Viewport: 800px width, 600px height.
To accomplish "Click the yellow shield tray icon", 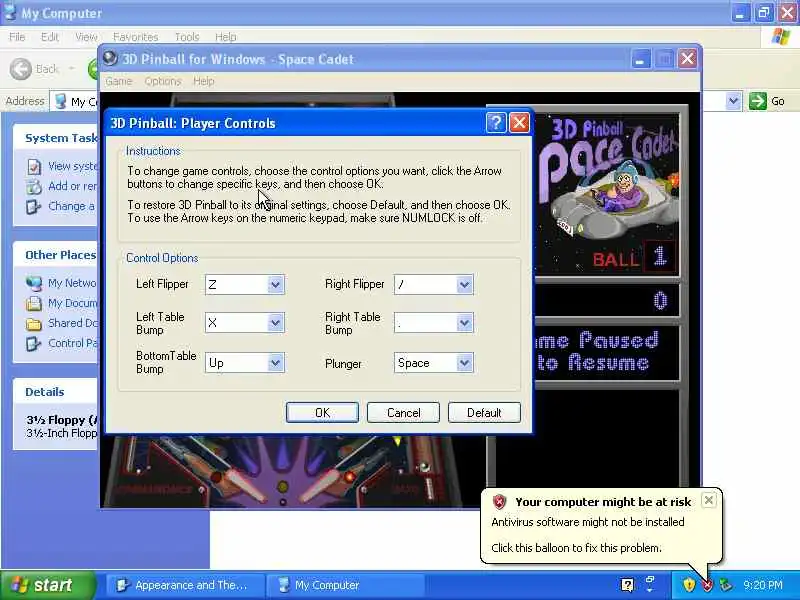I will click(690, 585).
